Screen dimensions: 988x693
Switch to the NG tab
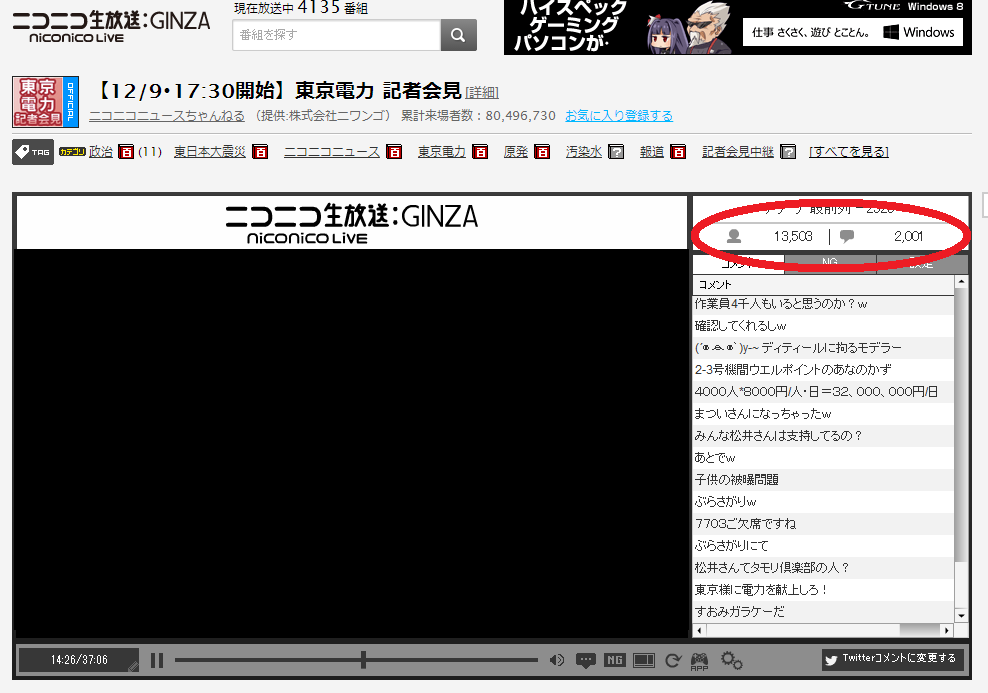(x=830, y=263)
